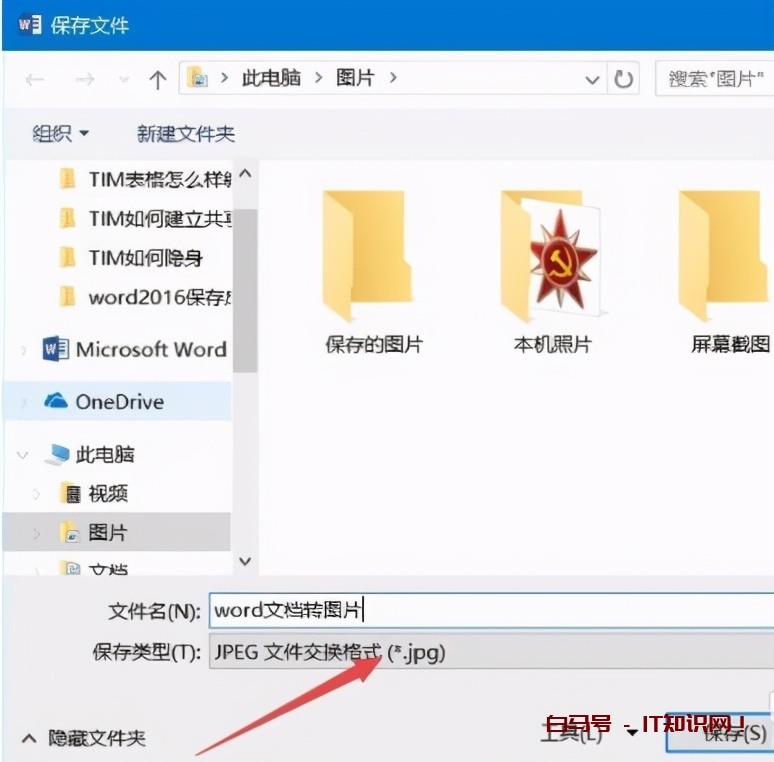Select Microsoft Word in sidebar
774x762 pixels.
tap(150, 349)
